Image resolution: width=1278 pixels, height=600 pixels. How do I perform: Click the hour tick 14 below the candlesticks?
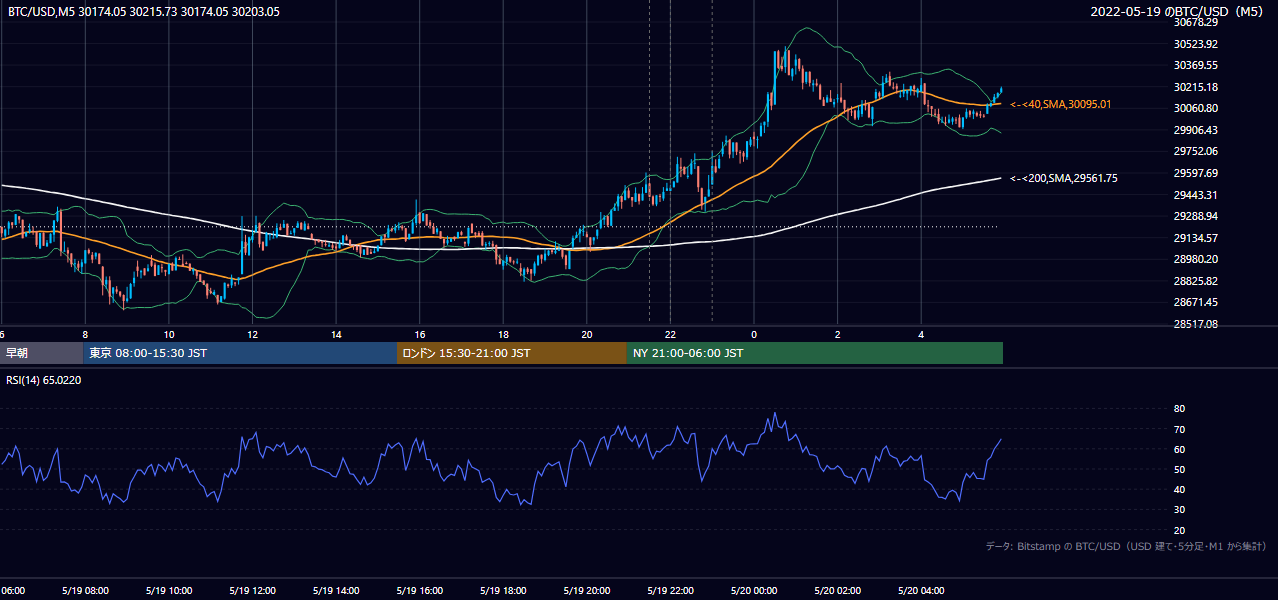click(x=336, y=334)
